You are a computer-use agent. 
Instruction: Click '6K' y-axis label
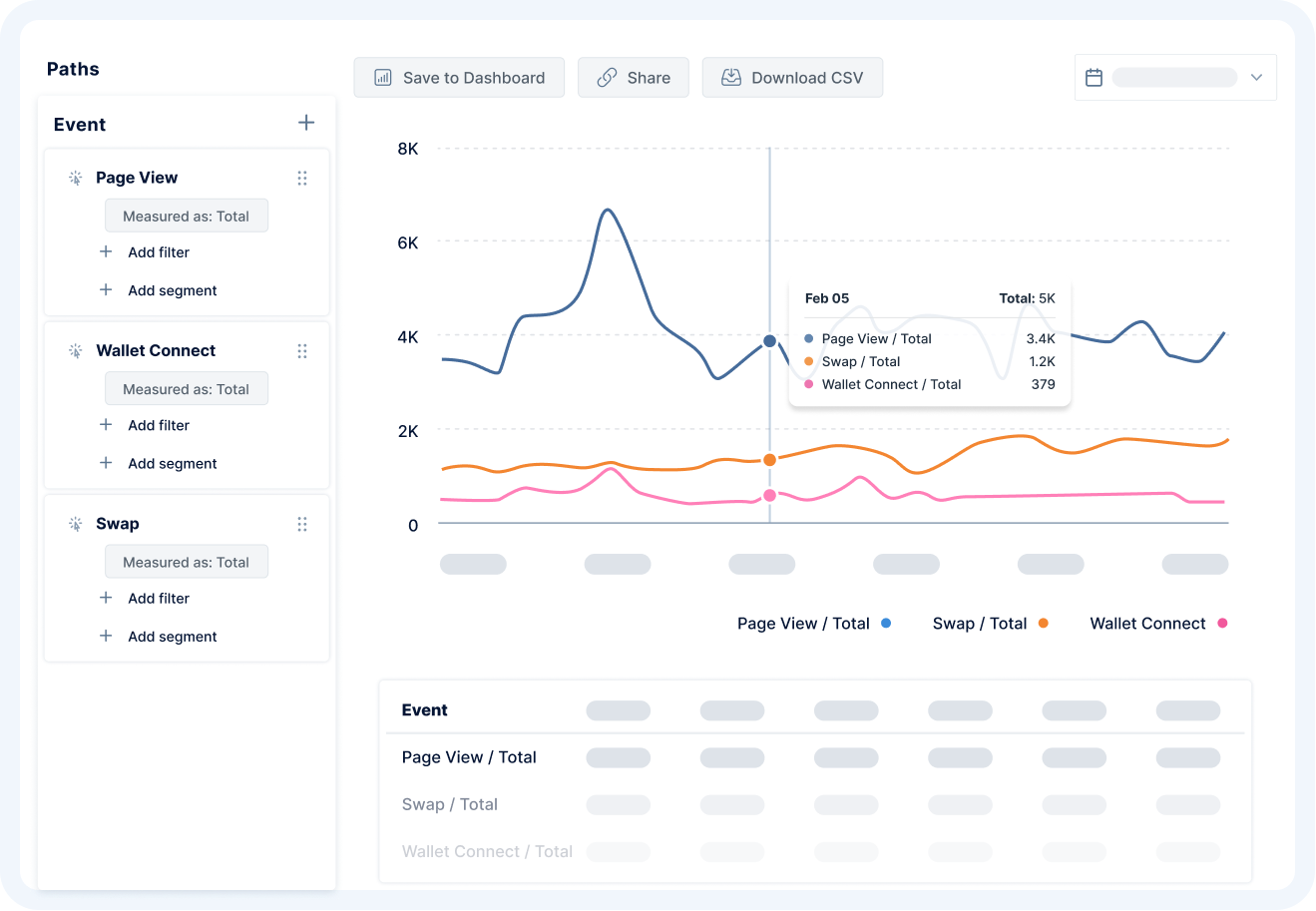click(408, 242)
